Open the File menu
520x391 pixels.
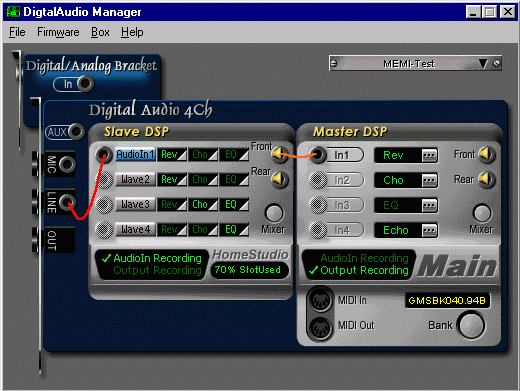click(x=17, y=32)
